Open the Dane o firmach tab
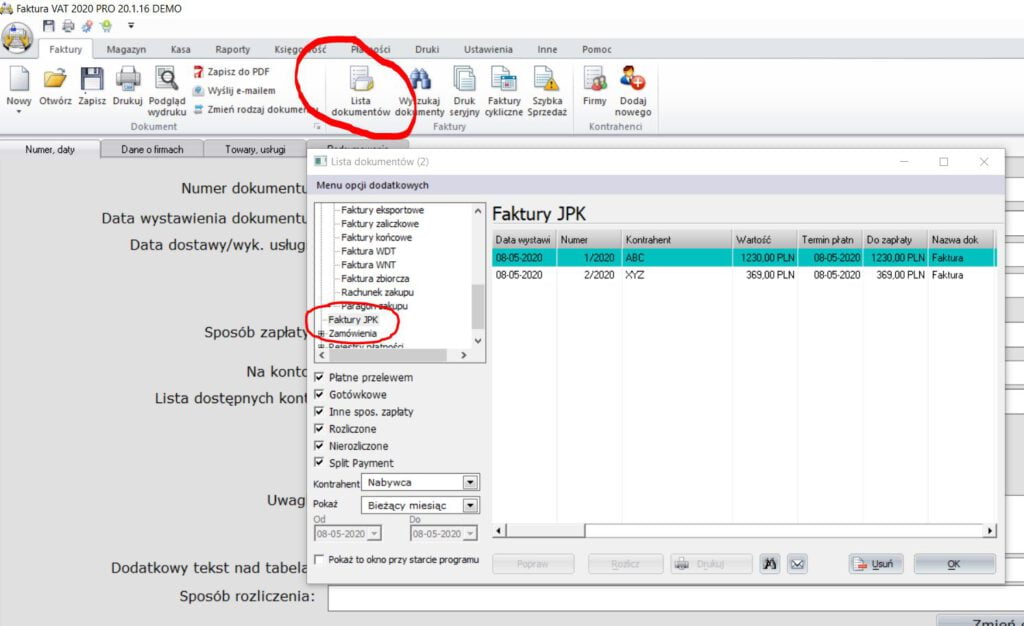1024x626 pixels. click(x=152, y=149)
